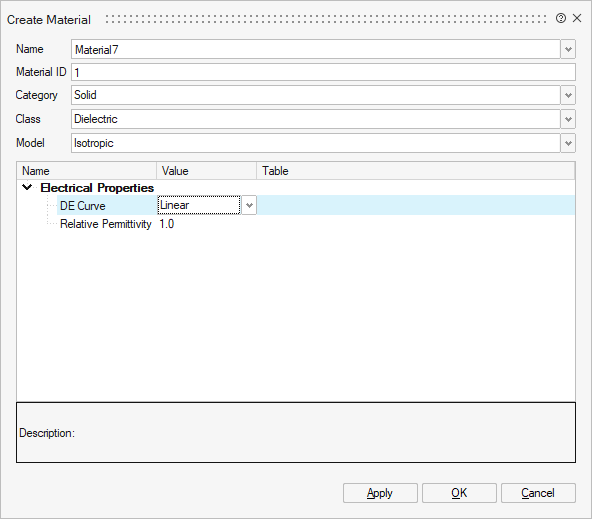Viewport: 592px width, 519px height.
Task: Expand the DE Curve Linear dropdown arrow
Action: click(x=249, y=205)
